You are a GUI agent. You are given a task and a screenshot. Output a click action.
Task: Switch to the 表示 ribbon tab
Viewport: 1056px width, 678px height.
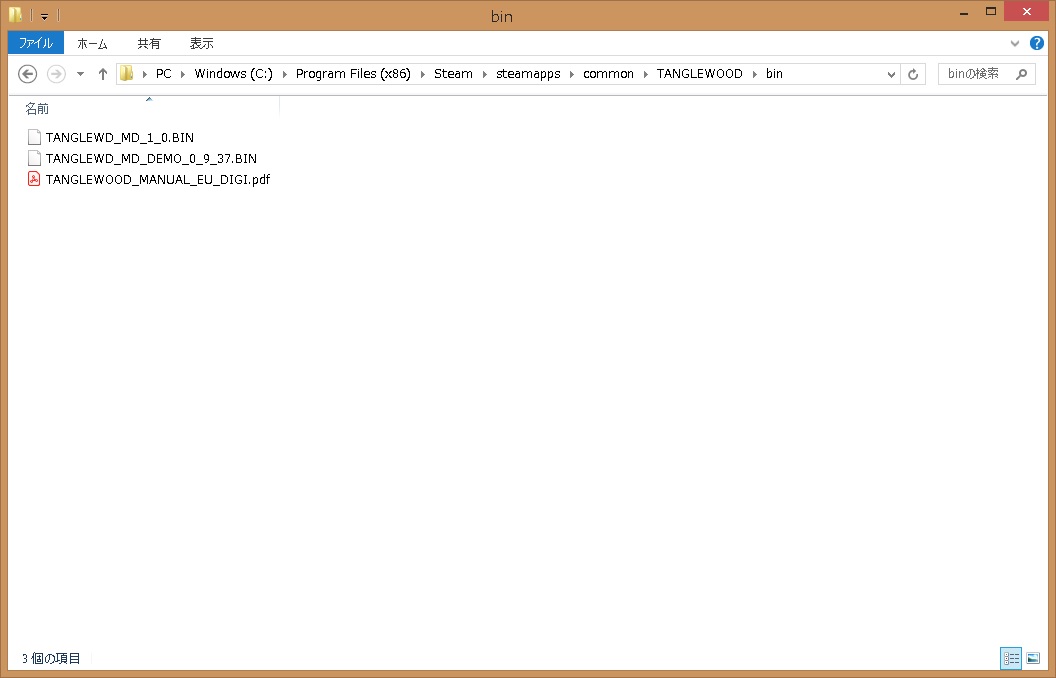[x=201, y=43]
